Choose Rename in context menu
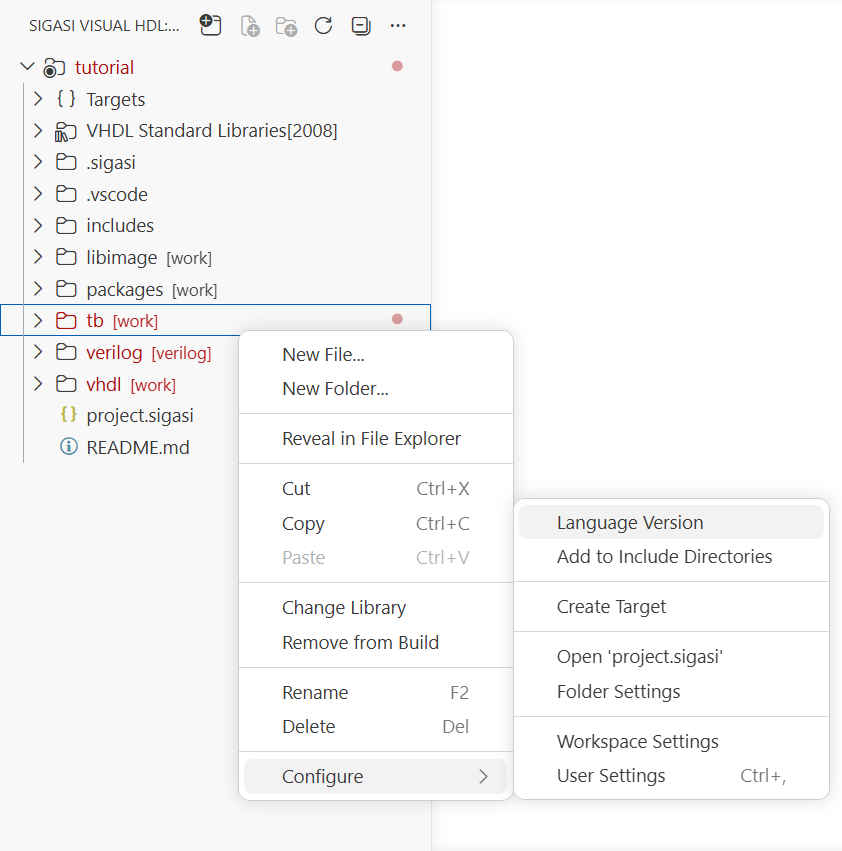Image resolution: width=842 pixels, height=851 pixels. tap(376, 693)
